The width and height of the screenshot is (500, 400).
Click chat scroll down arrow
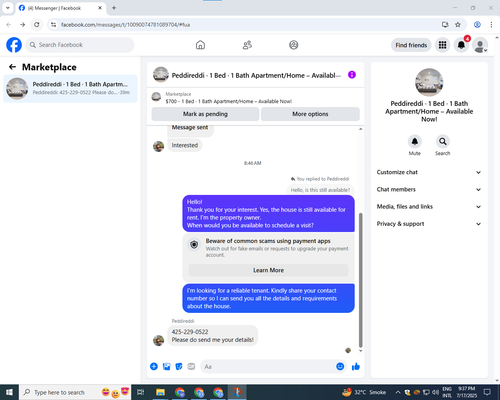tap(360, 351)
